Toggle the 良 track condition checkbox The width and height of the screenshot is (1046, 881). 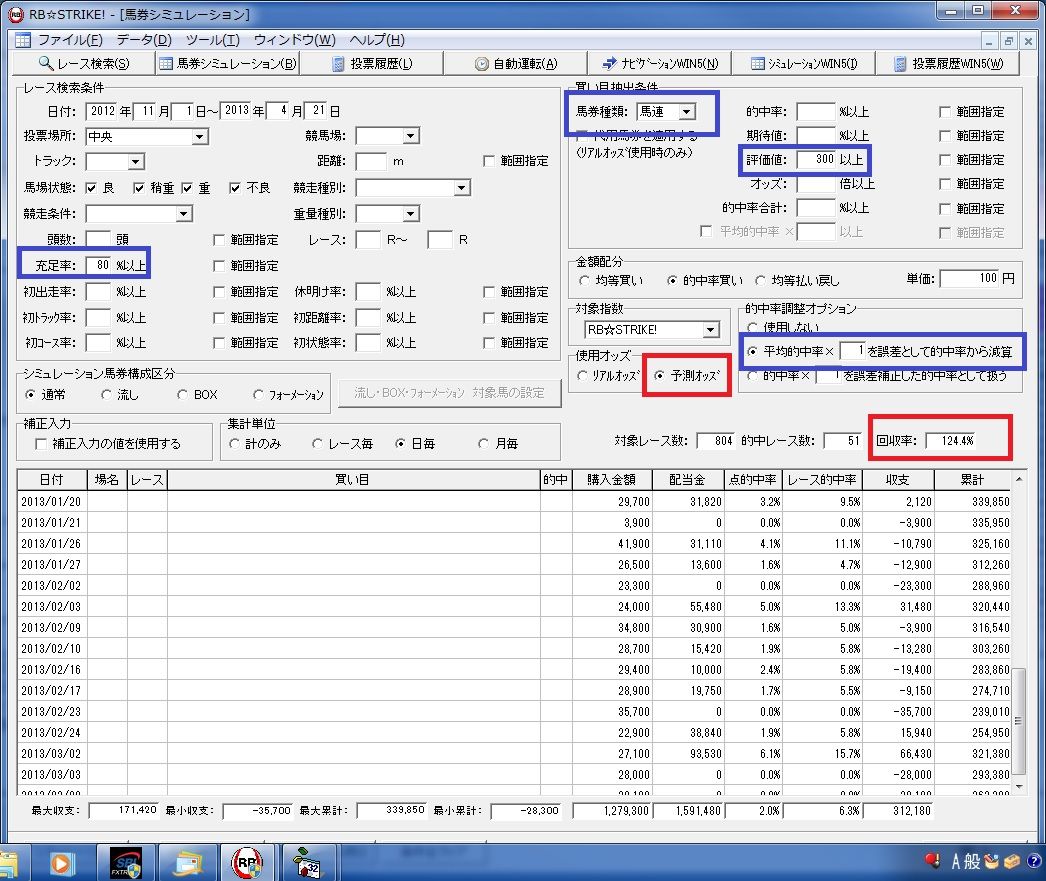pos(91,188)
